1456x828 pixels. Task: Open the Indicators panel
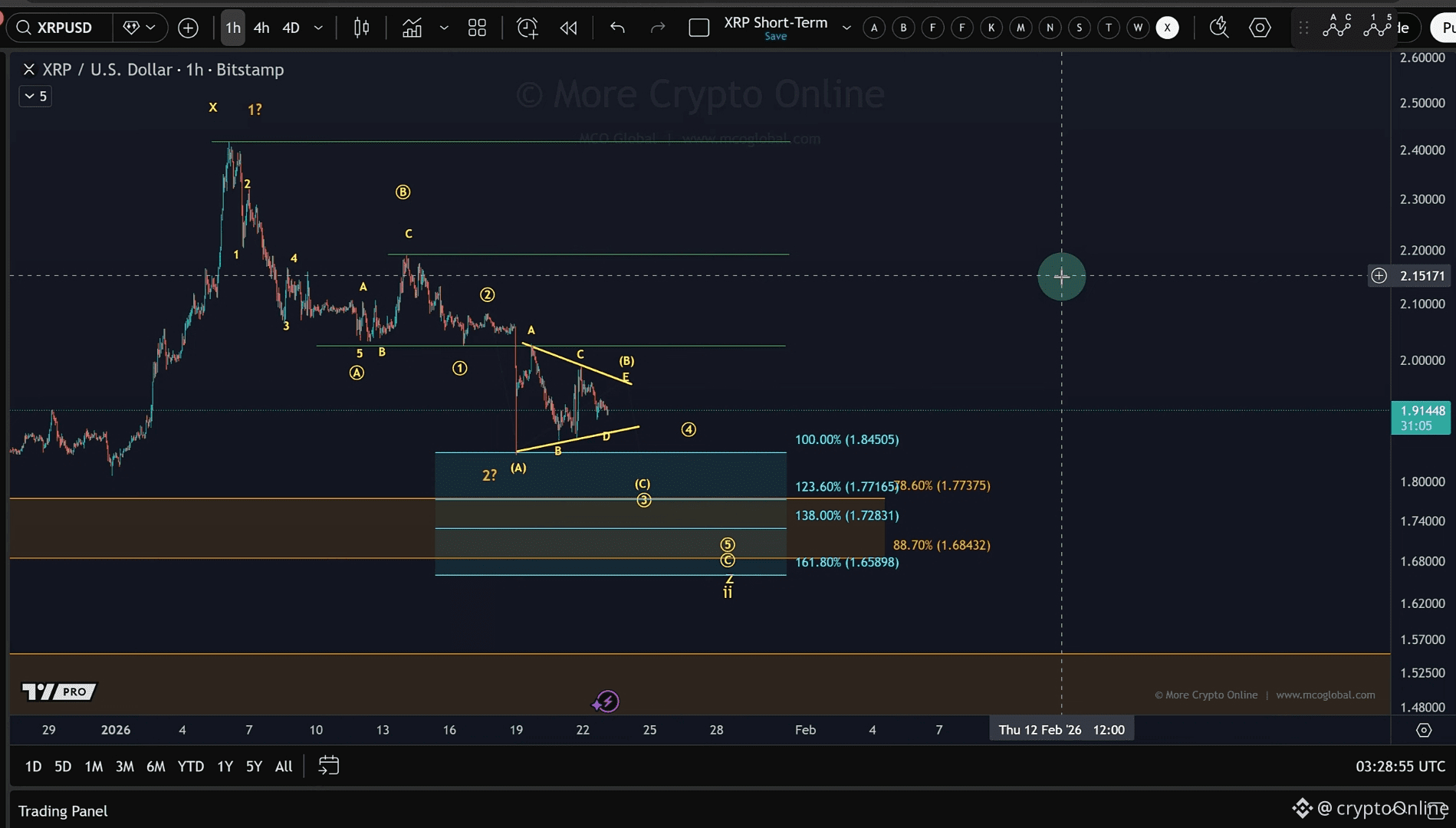412,28
